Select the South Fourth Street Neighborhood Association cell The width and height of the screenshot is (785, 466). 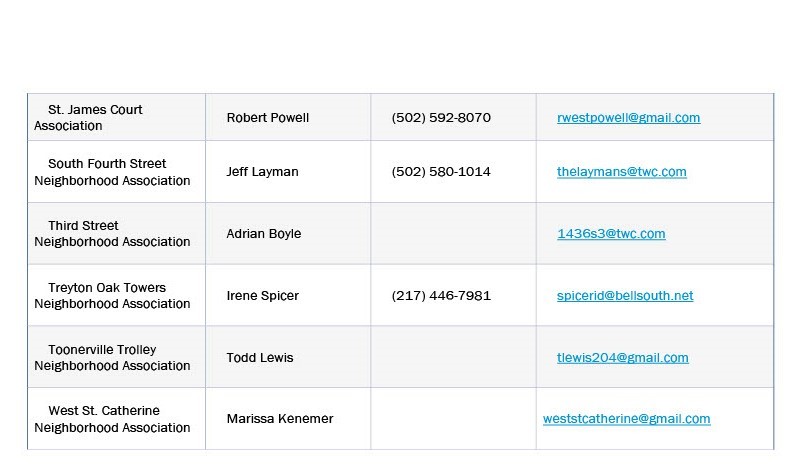tap(111, 172)
